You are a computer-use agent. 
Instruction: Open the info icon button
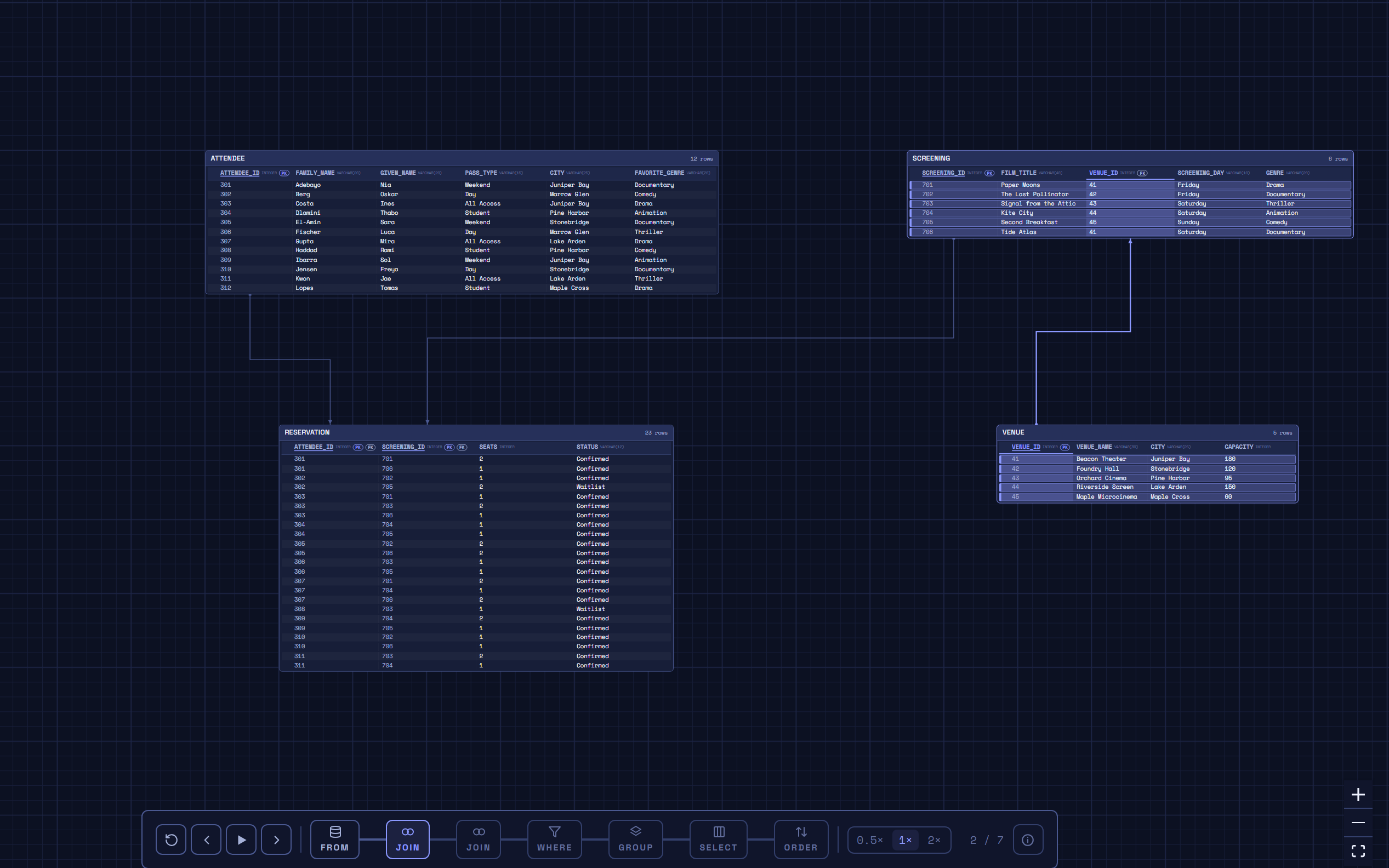[x=1028, y=840]
